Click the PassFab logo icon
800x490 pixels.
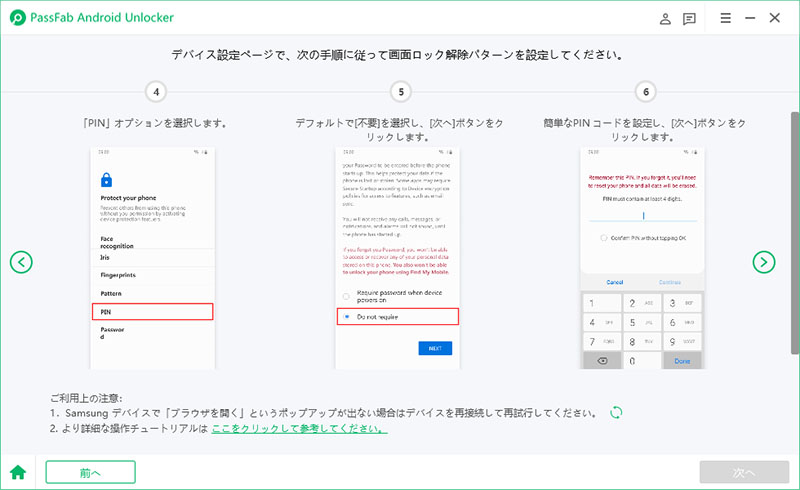[x=18, y=18]
